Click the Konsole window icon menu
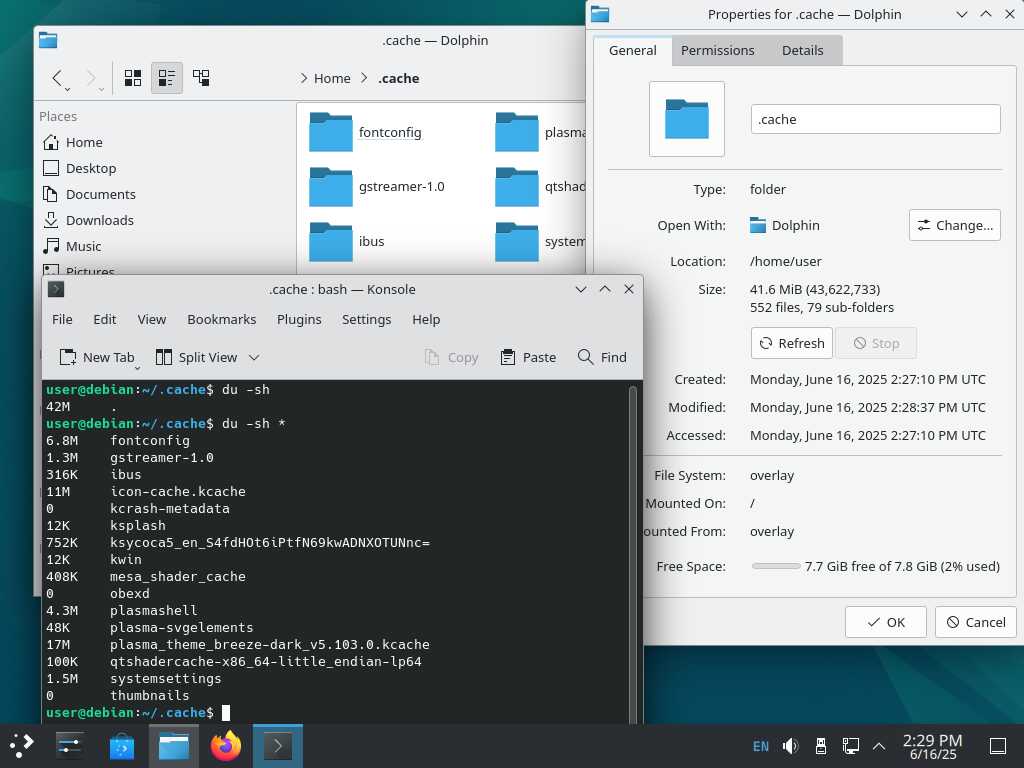Image resolution: width=1024 pixels, height=768 pixels. point(56,289)
